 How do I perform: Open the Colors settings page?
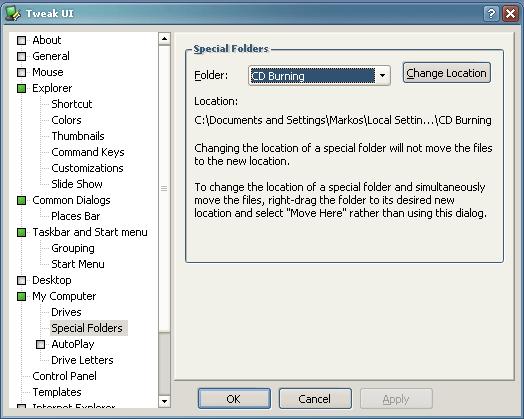tap(66, 120)
